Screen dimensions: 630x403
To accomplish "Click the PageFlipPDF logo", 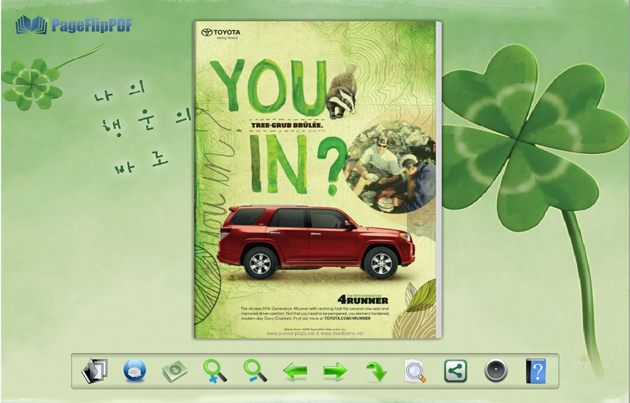I will pyautogui.click(x=74, y=25).
